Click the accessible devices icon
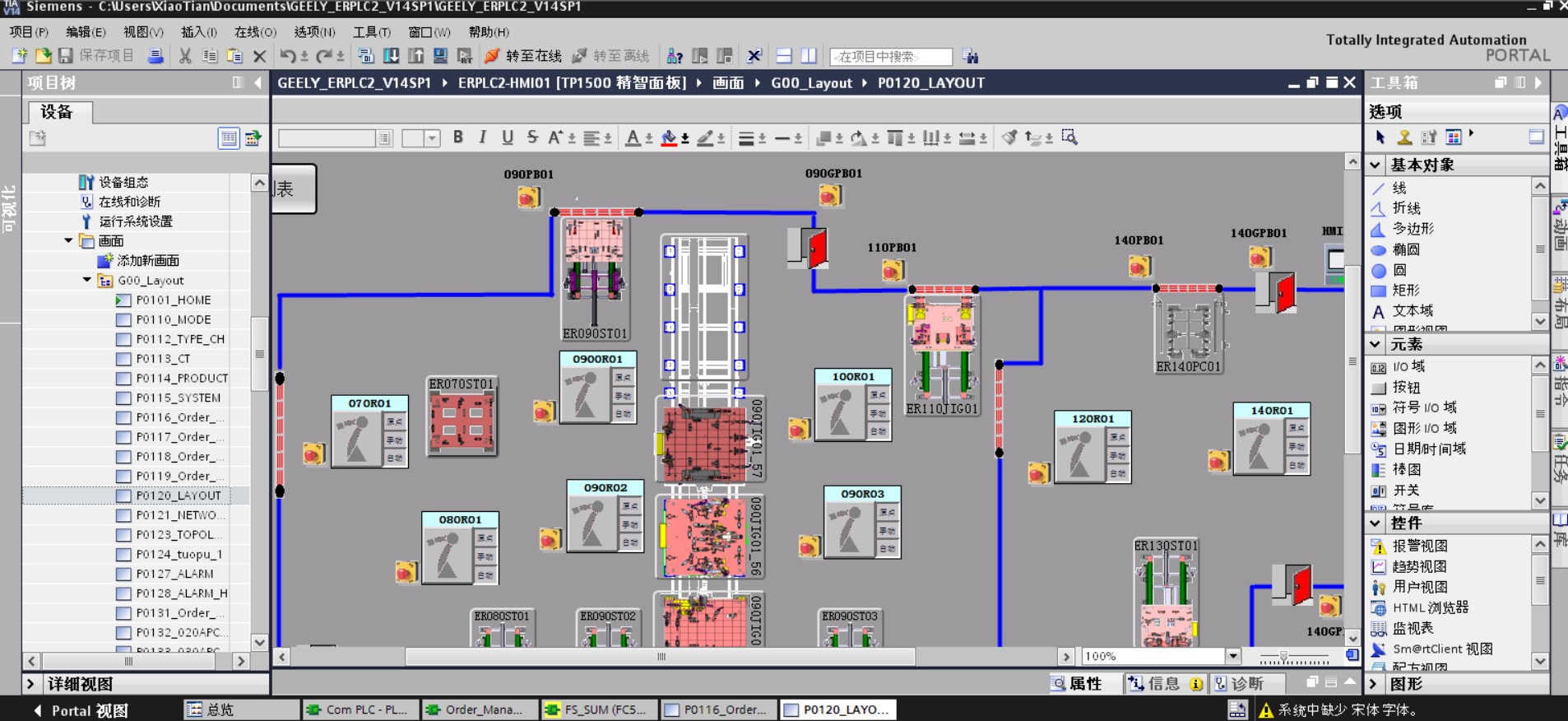Image resolution: width=1568 pixels, height=721 pixels. click(675, 56)
